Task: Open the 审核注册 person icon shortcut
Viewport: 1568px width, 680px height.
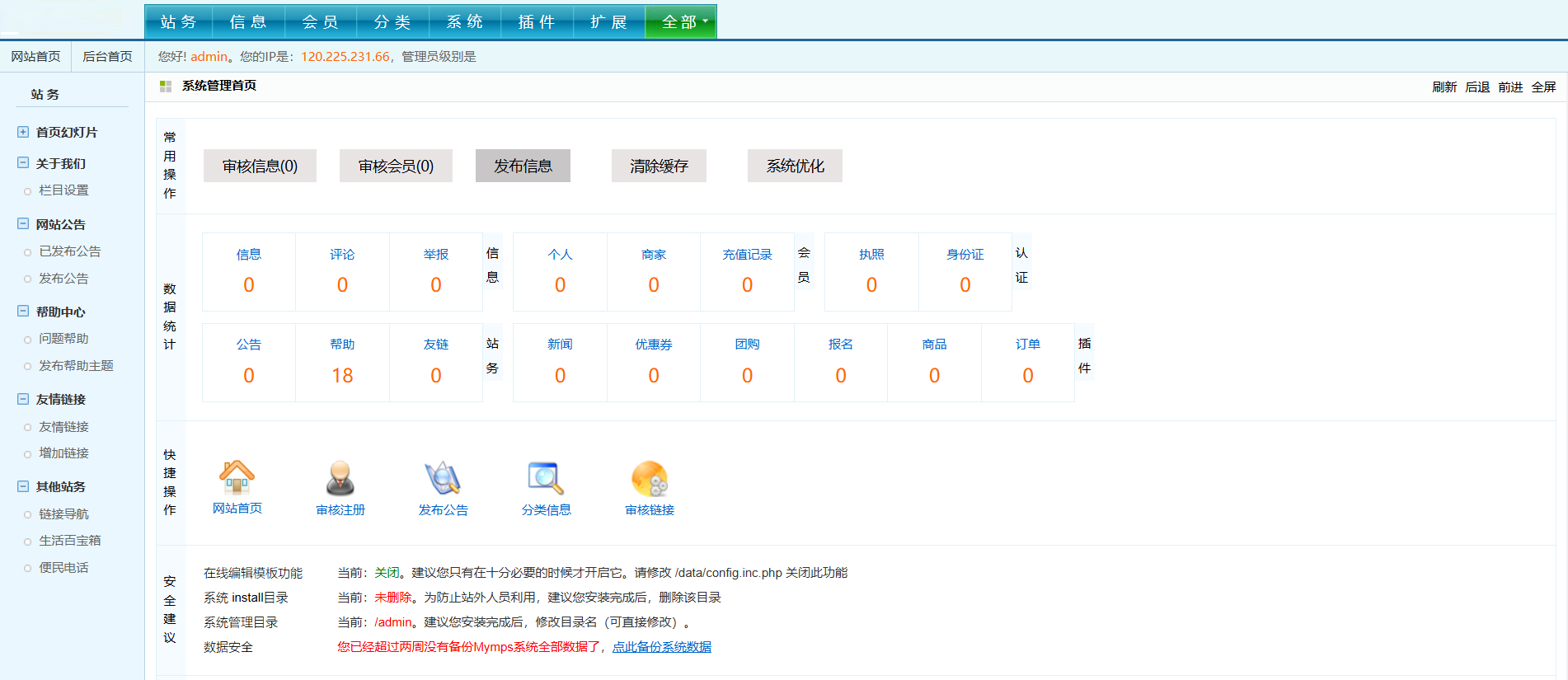Action: click(x=340, y=478)
